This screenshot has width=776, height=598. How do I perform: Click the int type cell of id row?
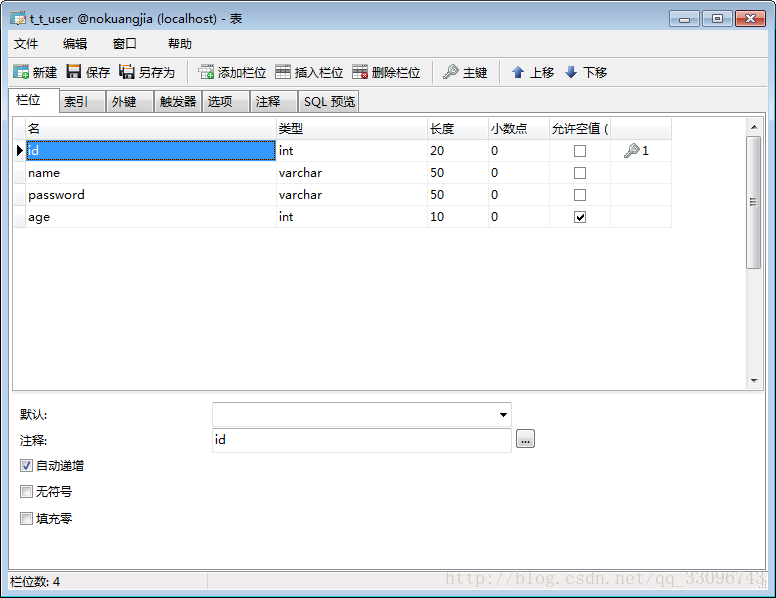pos(351,150)
